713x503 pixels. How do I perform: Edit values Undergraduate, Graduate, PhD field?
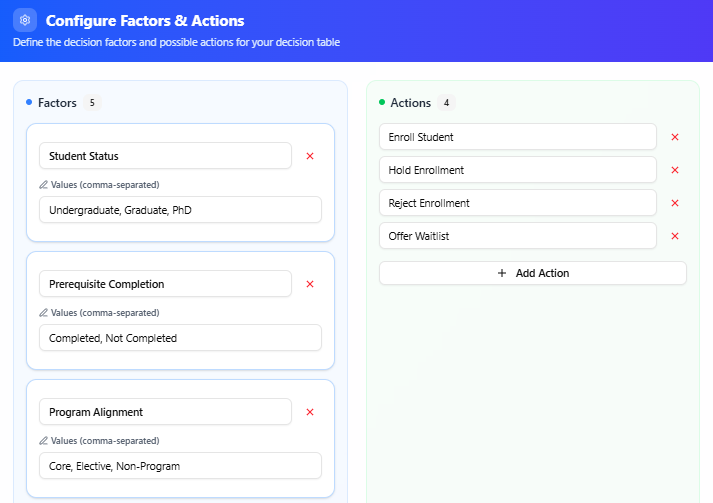180,210
